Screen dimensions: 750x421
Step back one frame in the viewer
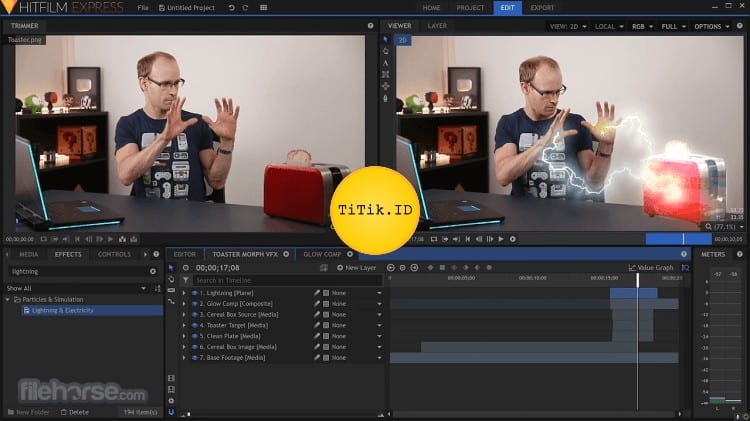click(479, 239)
